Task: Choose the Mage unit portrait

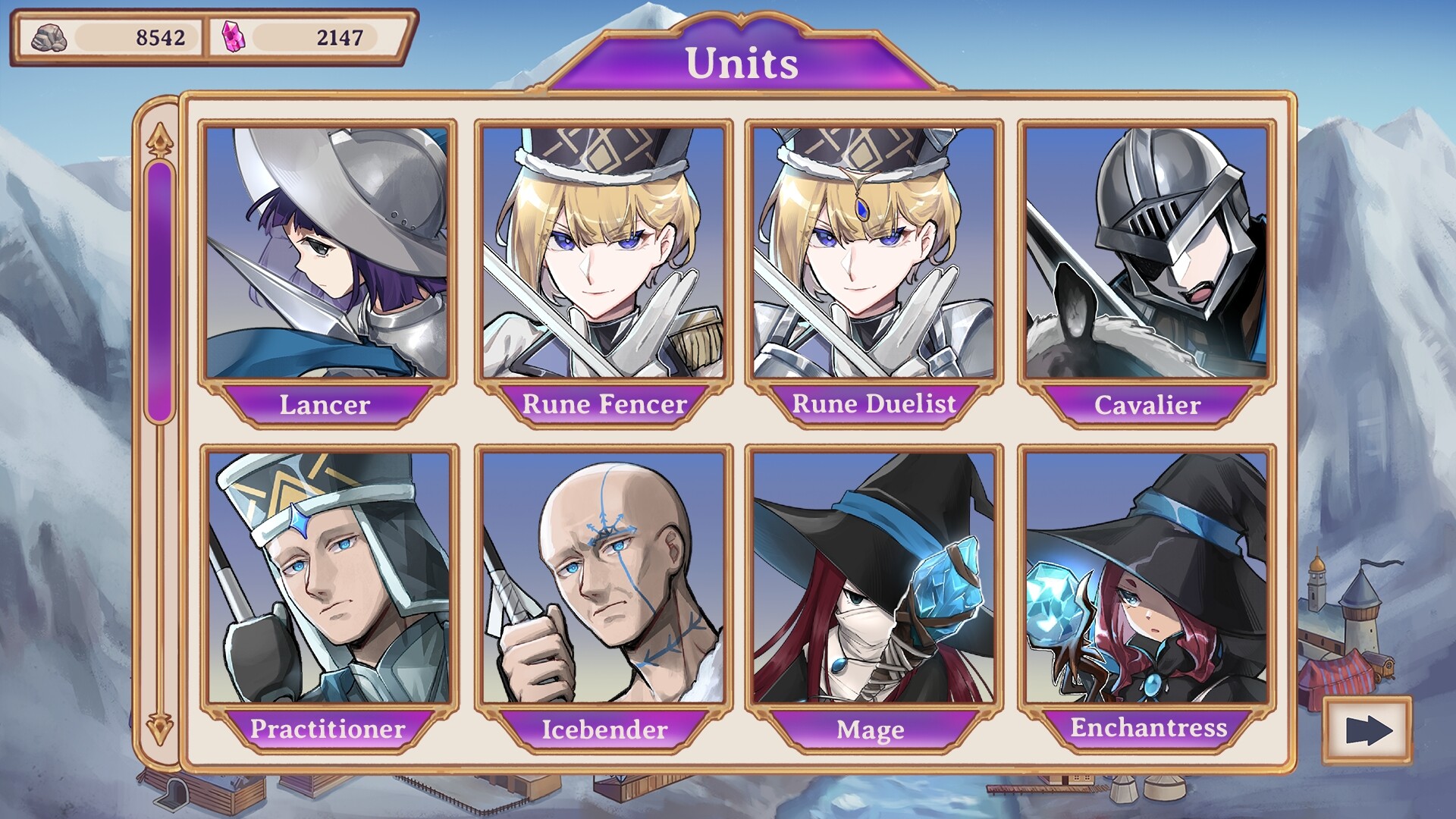Action: [874, 578]
